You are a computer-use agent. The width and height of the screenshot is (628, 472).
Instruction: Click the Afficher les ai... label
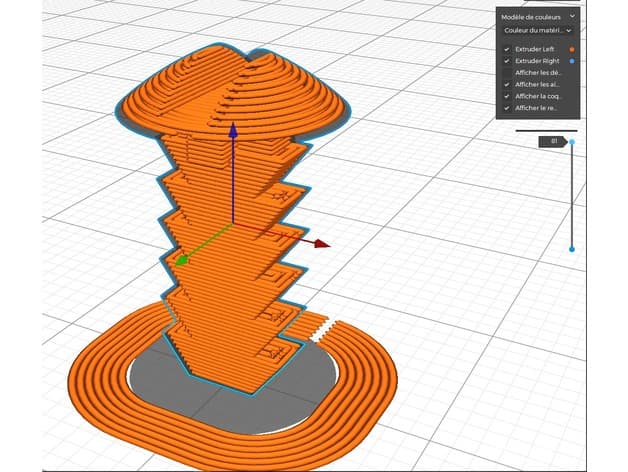[x=537, y=85]
